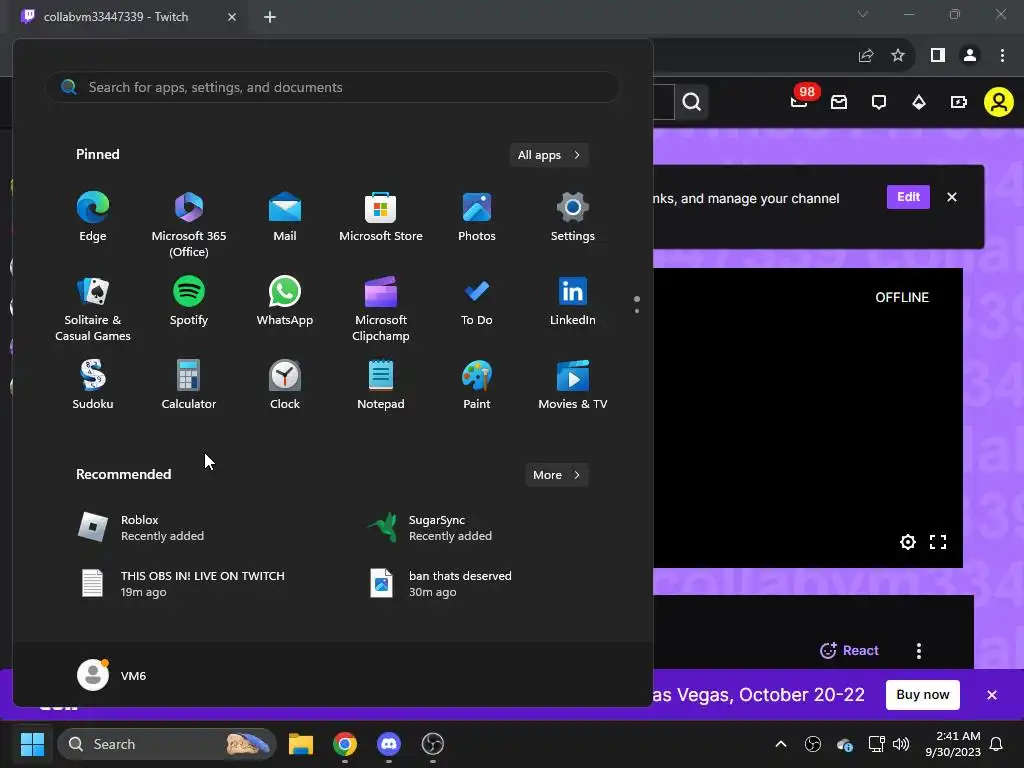Viewport: 1024px width, 768px height.
Task: Open File Explorer from taskbar
Action: (301, 744)
